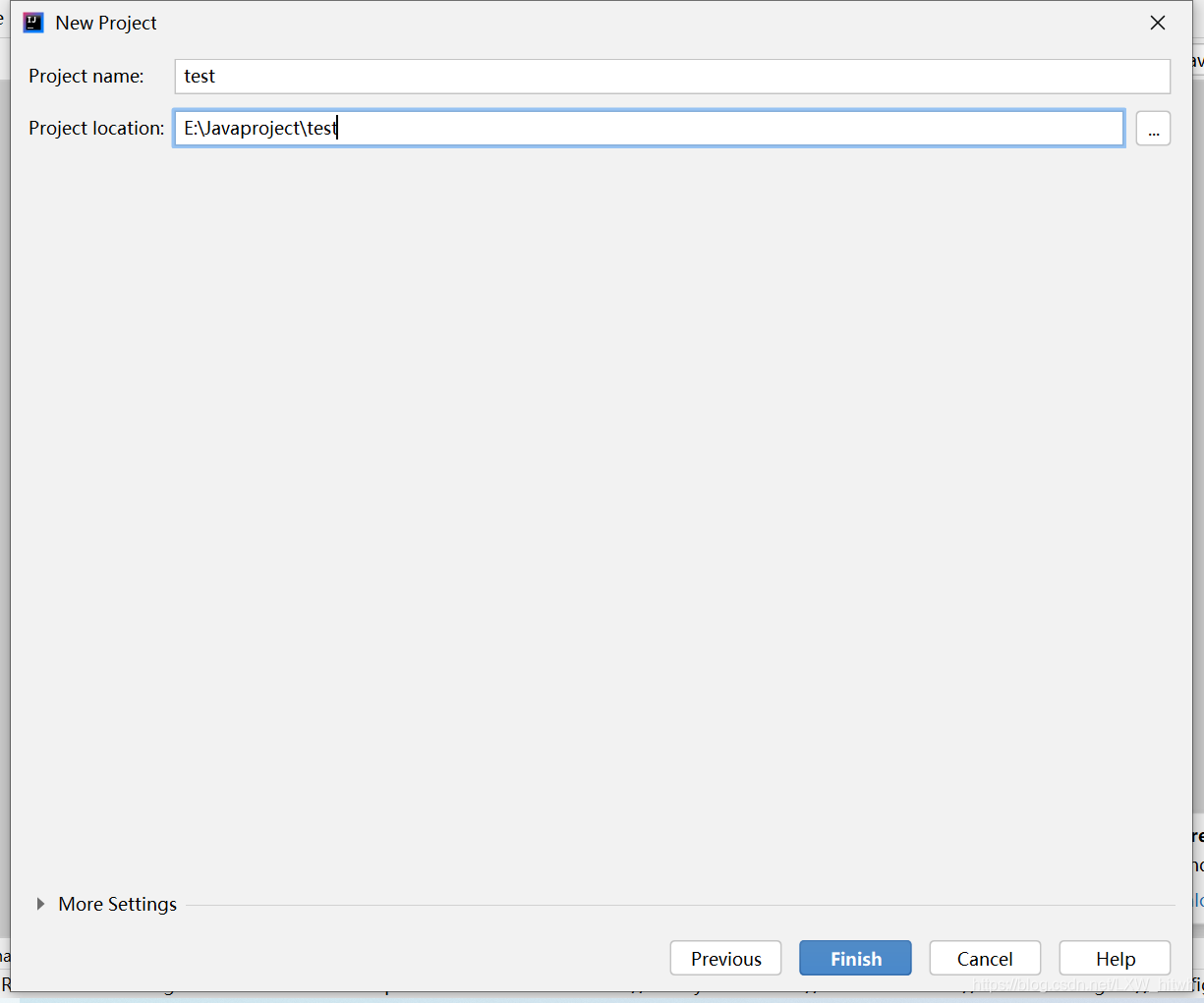Go back with the Previous button
Screen dimensions: 1204x1003
[x=725, y=959]
